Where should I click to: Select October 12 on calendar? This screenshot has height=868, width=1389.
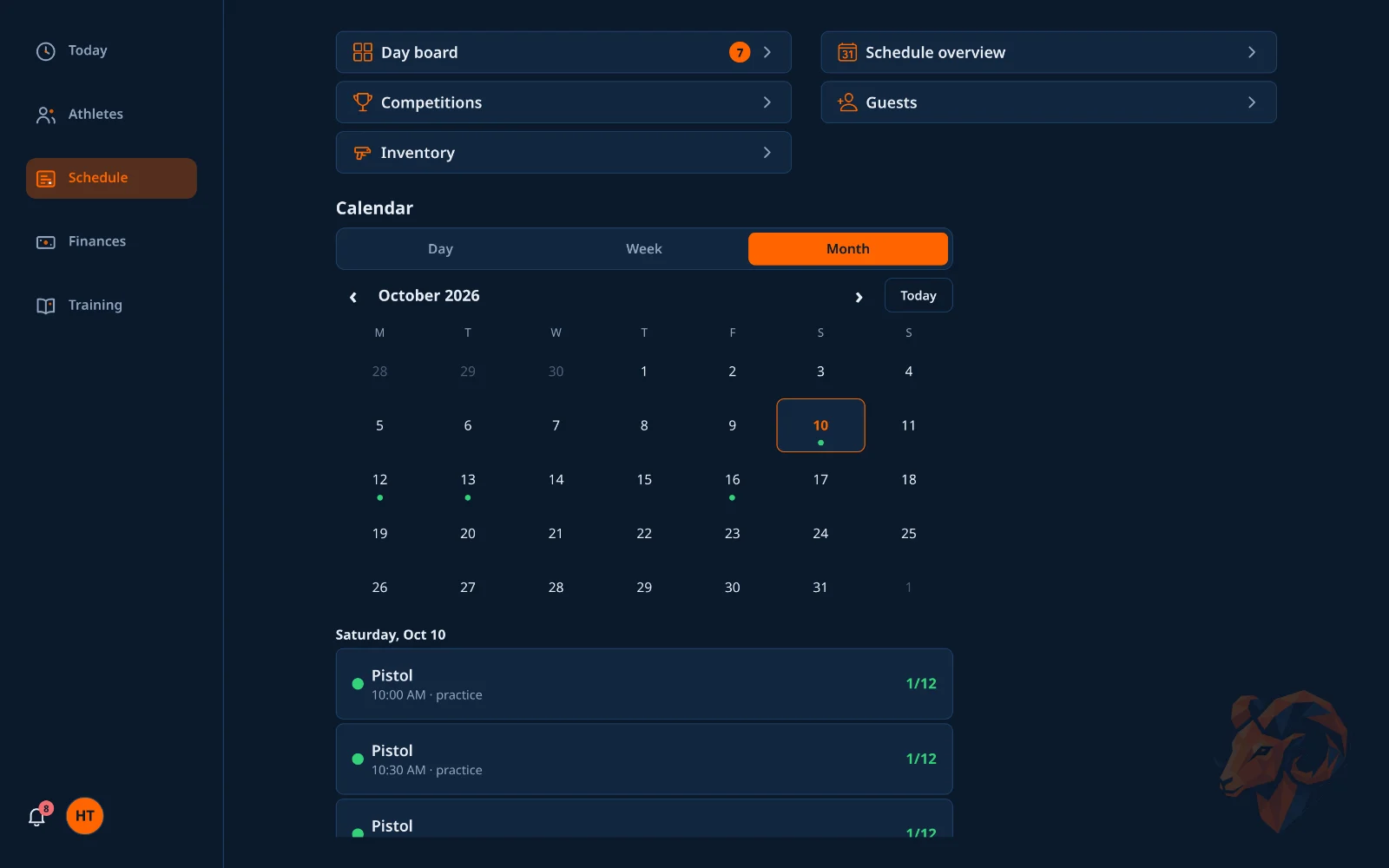pos(379,480)
